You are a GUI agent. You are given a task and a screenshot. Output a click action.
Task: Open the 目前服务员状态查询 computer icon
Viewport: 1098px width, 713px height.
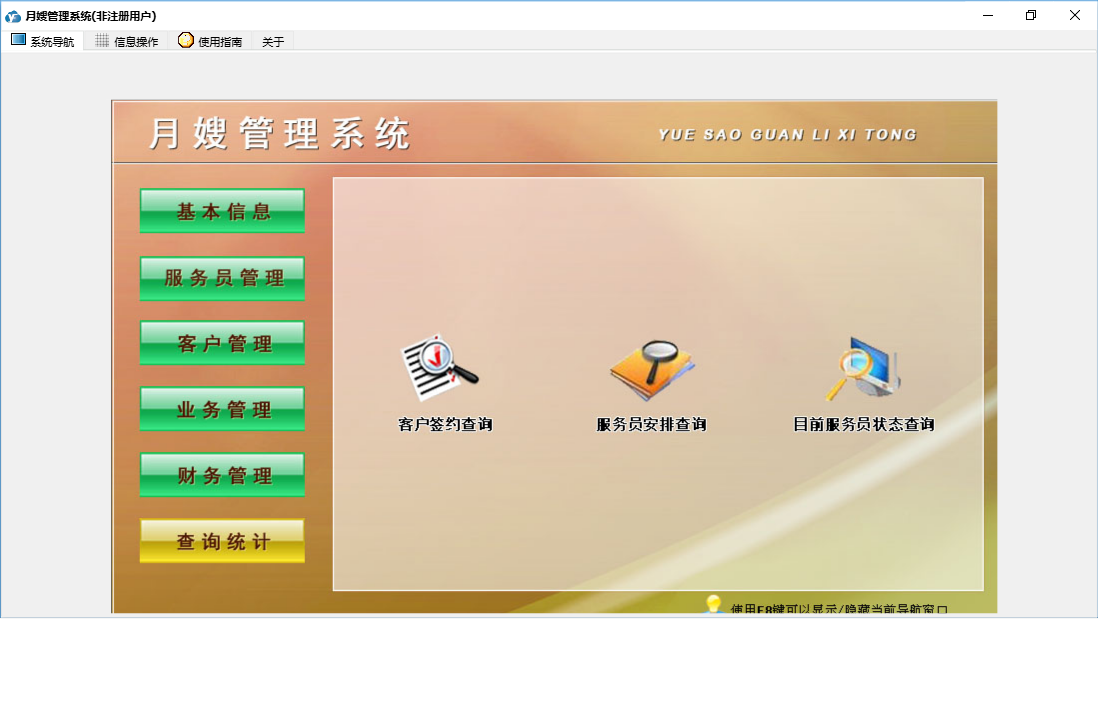click(863, 368)
